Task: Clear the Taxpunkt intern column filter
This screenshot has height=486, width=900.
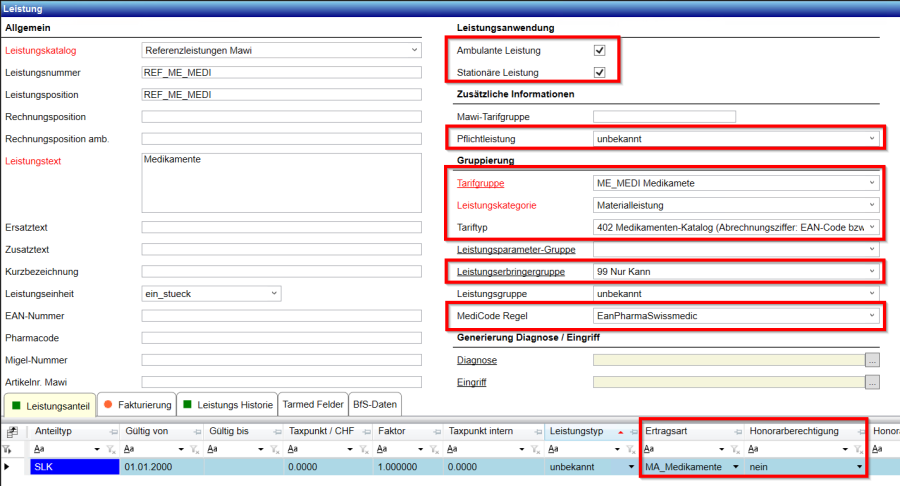Action: (x=536, y=449)
